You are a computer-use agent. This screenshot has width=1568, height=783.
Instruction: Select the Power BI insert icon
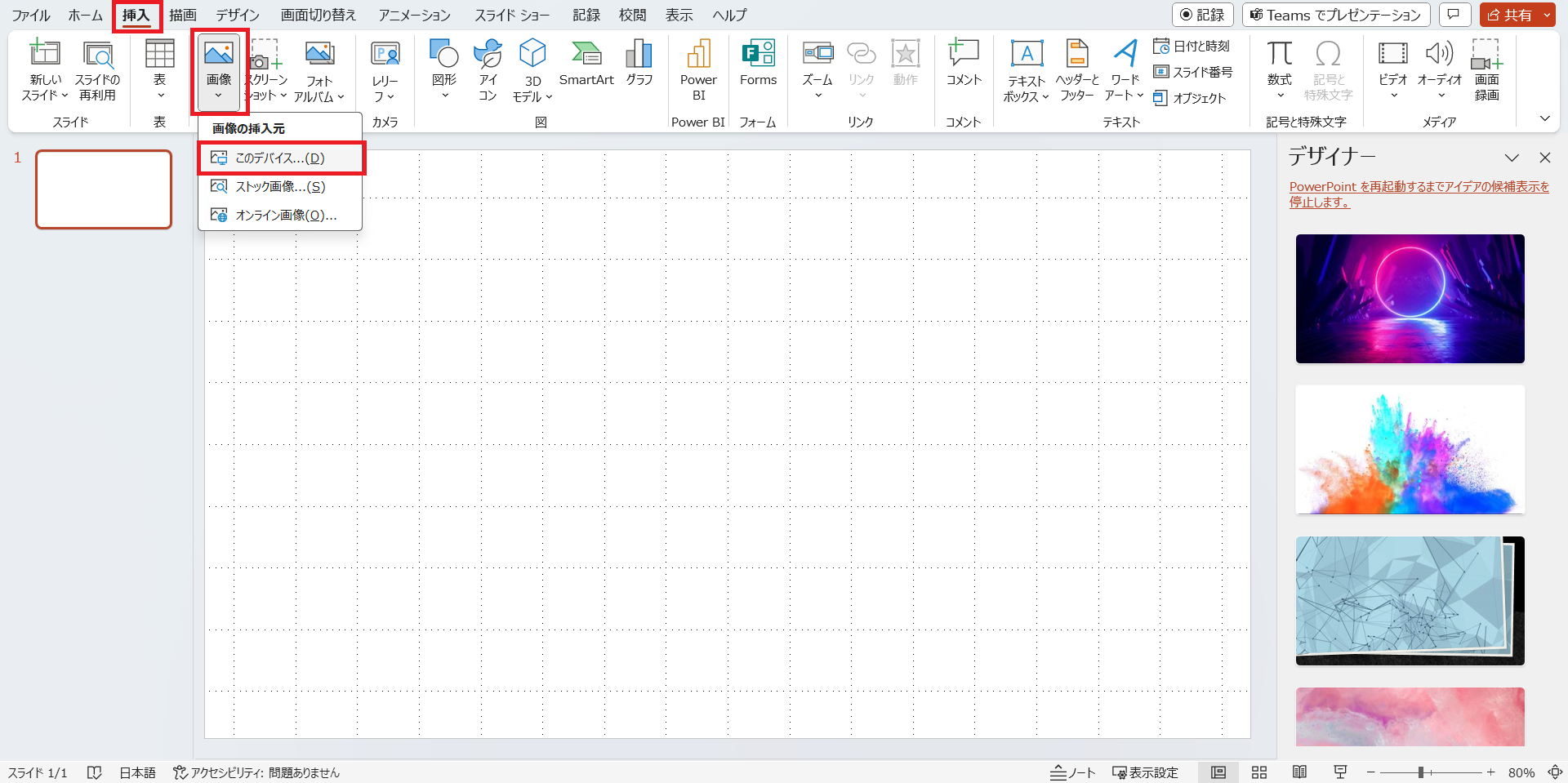(x=698, y=71)
